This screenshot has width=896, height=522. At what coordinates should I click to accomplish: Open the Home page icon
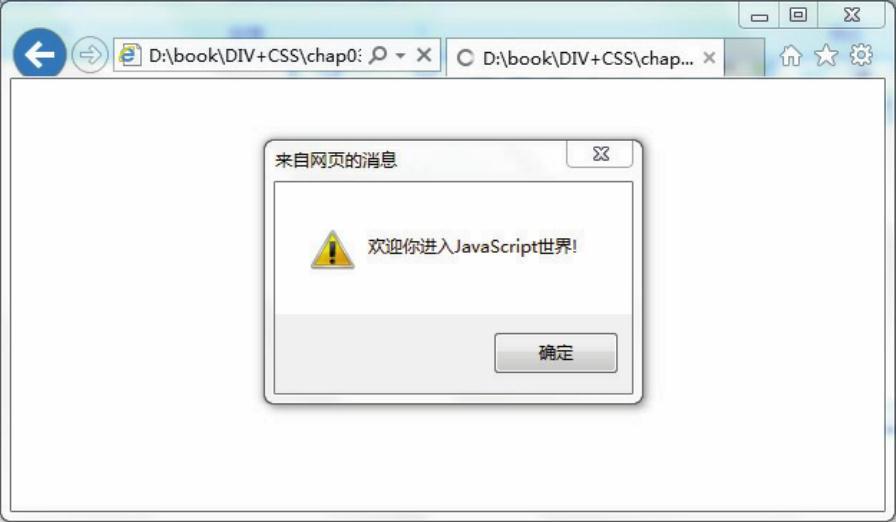(x=791, y=55)
